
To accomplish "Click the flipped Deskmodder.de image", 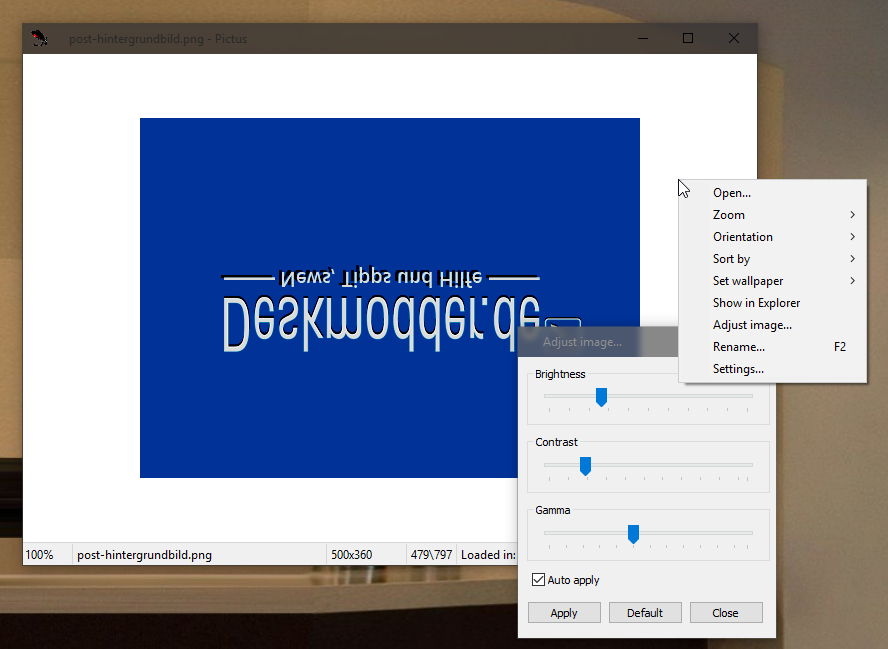I will pyautogui.click(x=390, y=298).
